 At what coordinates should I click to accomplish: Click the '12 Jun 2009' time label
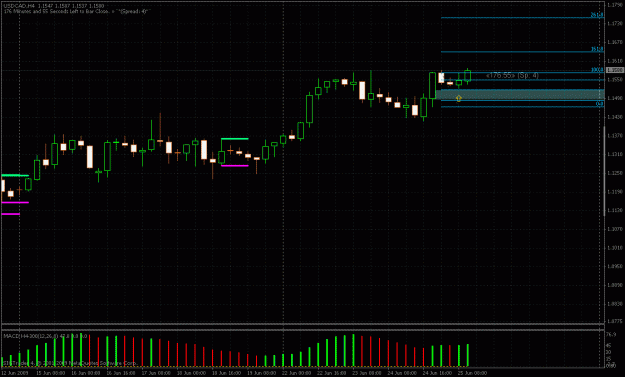[15, 373]
